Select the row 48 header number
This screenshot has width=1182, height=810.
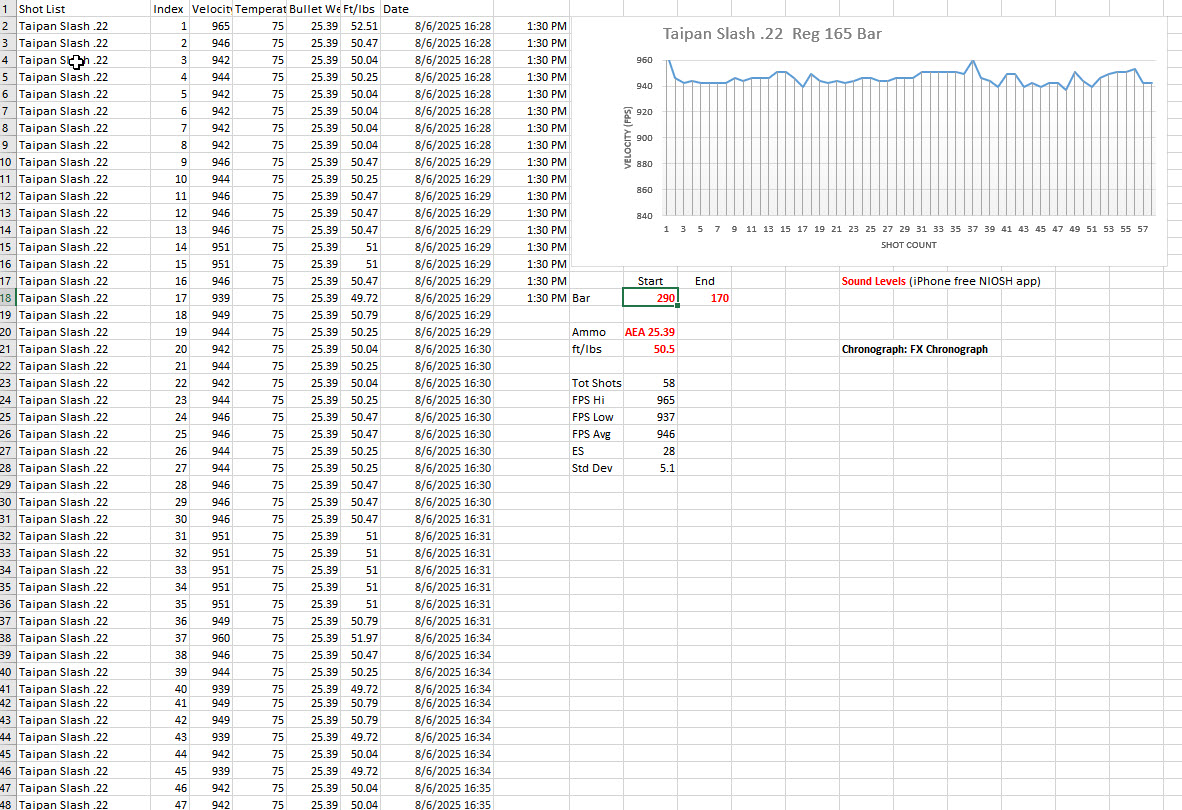tap(8, 804)
